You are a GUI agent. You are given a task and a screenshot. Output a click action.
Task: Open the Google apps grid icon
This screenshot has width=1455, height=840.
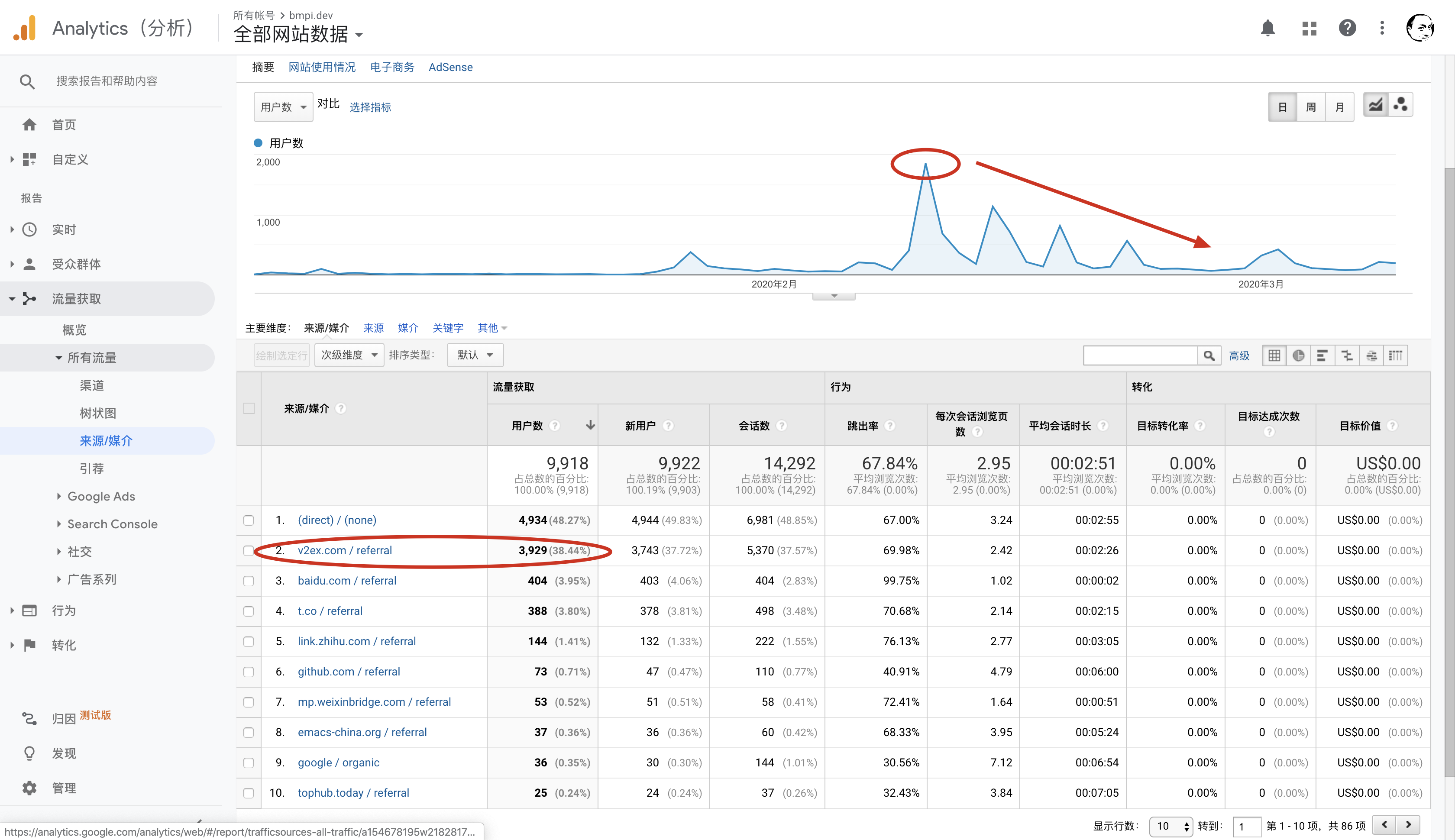click(x=1309, y=28)
